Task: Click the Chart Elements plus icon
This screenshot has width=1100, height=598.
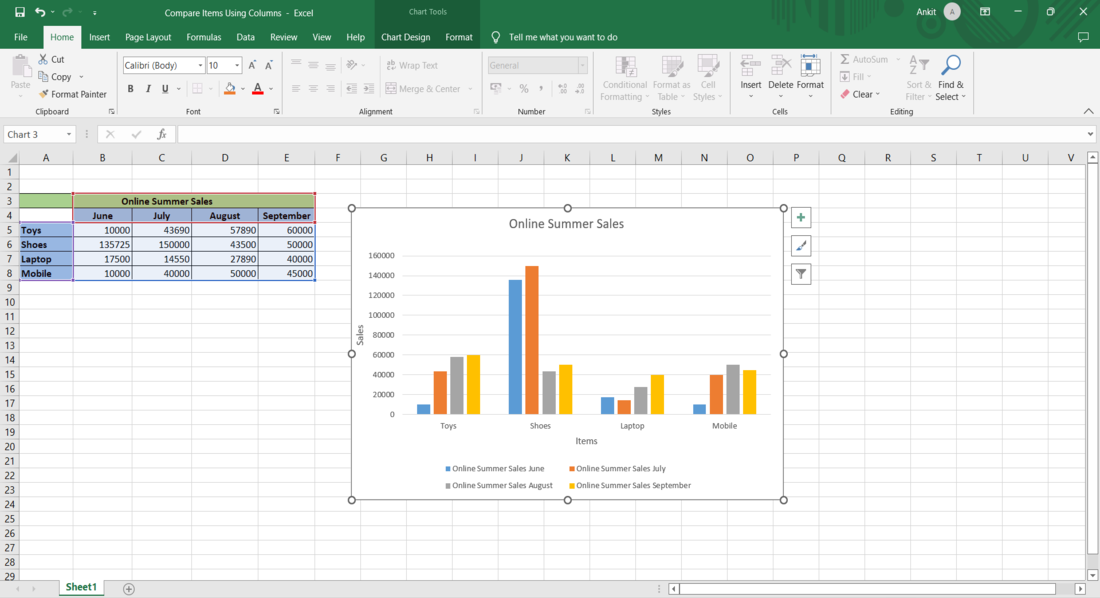Action: [800, 218]
